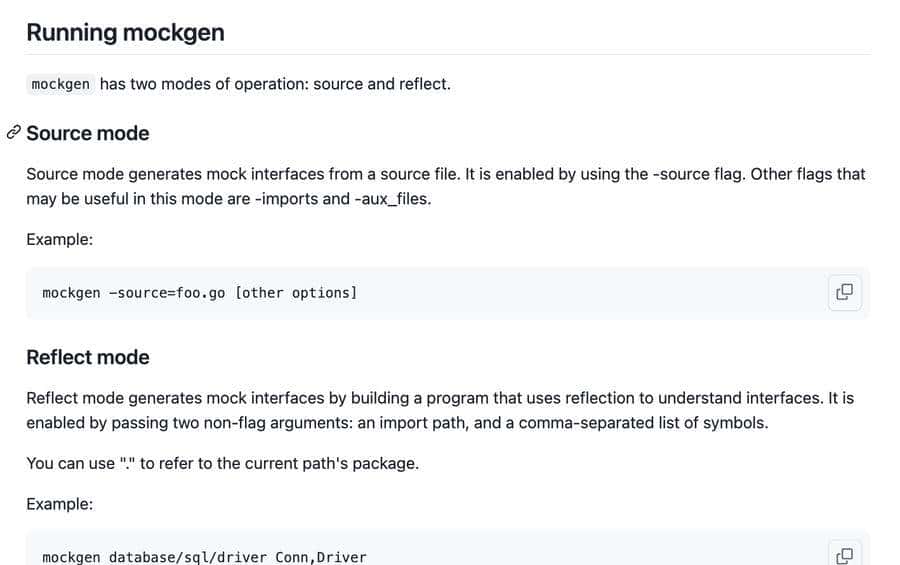Click the anchor link icon beside Source mode
This screenshot has height=565, width=900.
pos(14,133)
